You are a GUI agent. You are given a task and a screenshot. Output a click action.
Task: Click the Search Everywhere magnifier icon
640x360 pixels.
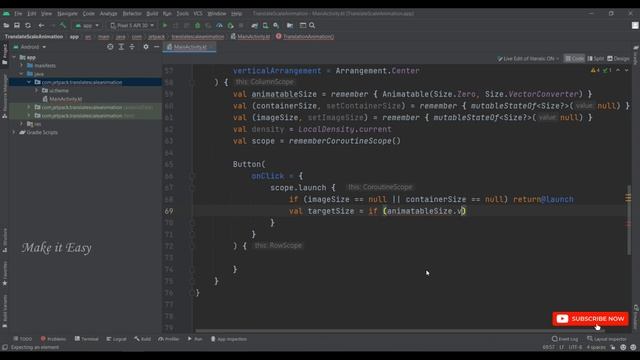(x=312, y=25)
